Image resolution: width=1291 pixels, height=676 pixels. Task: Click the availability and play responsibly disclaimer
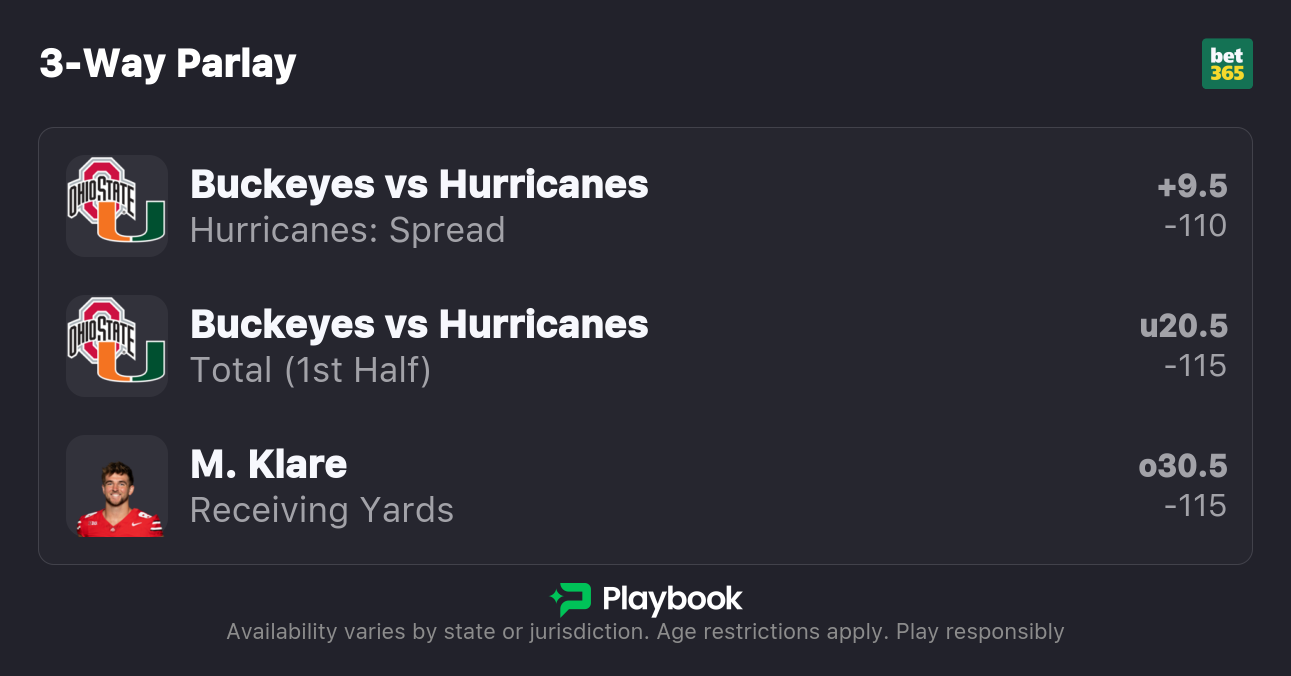pos(645,632)
